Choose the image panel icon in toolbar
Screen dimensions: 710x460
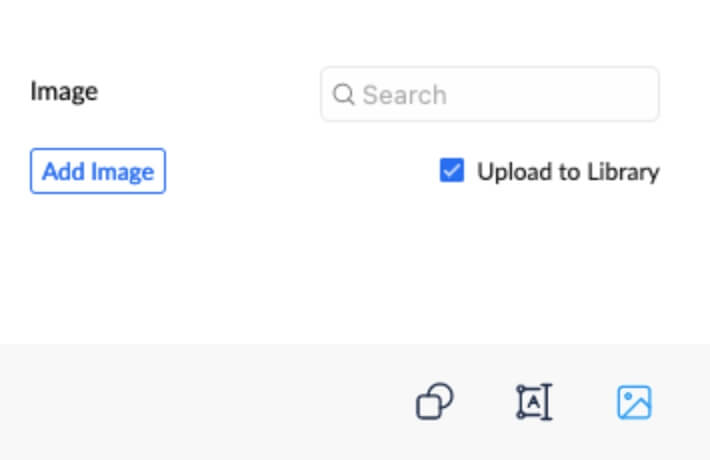coord(634,402)
